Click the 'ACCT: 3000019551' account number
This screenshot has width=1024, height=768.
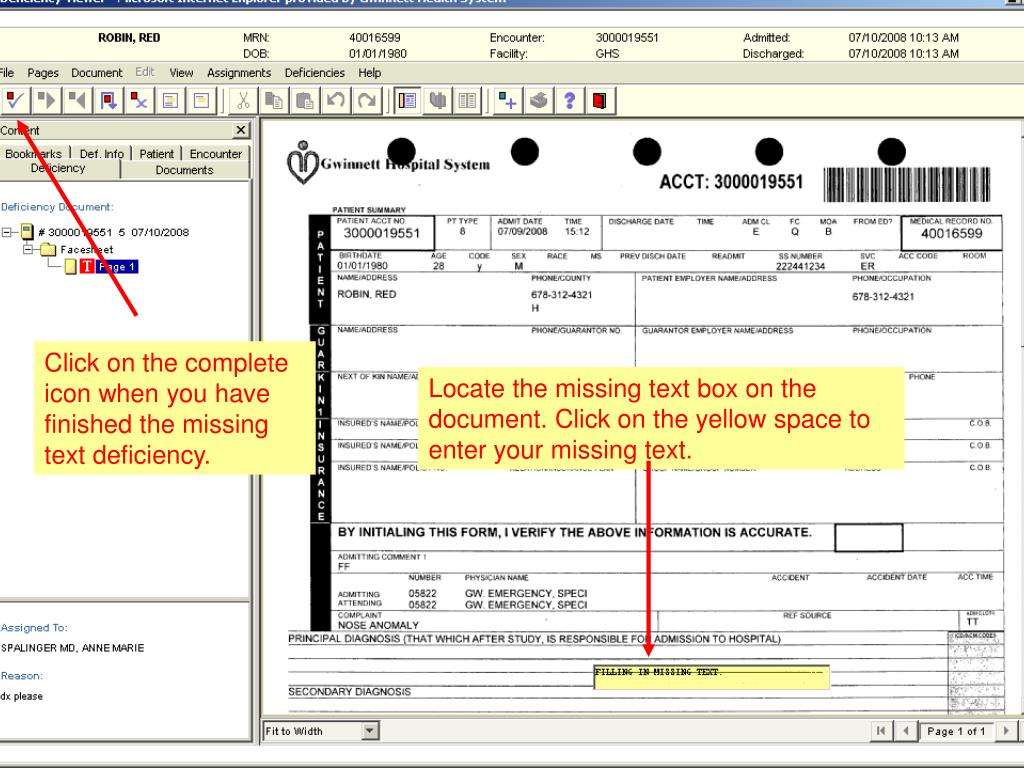731,182
